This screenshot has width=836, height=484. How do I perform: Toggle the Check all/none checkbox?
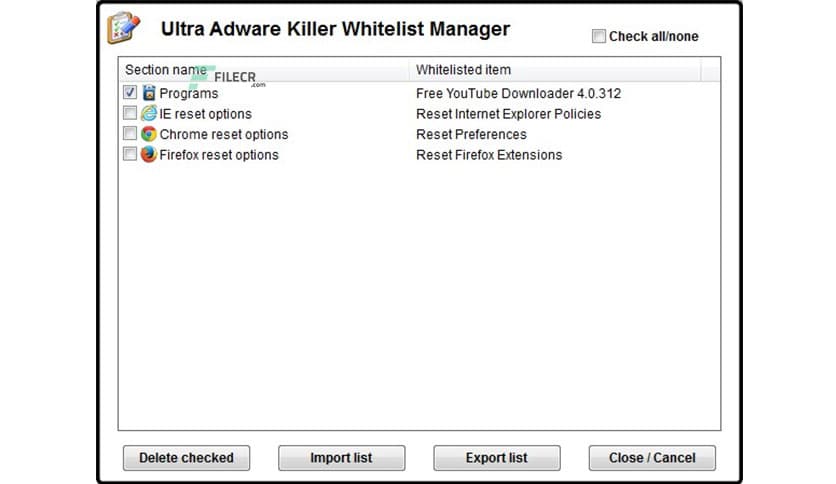tap(599, 36)
